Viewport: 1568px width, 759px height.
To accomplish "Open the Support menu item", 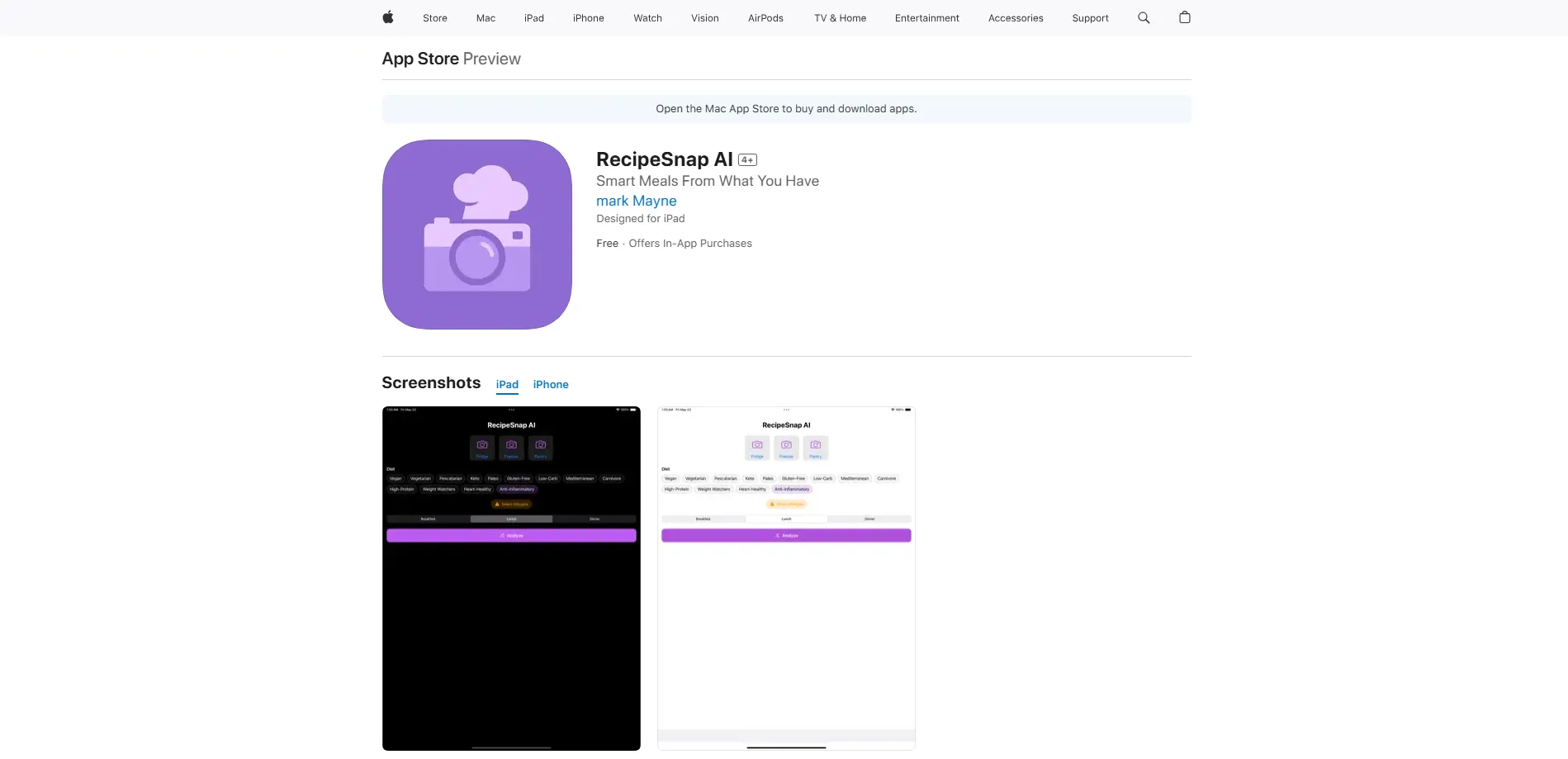I will pyautogui.click(x=1090, y=18).
